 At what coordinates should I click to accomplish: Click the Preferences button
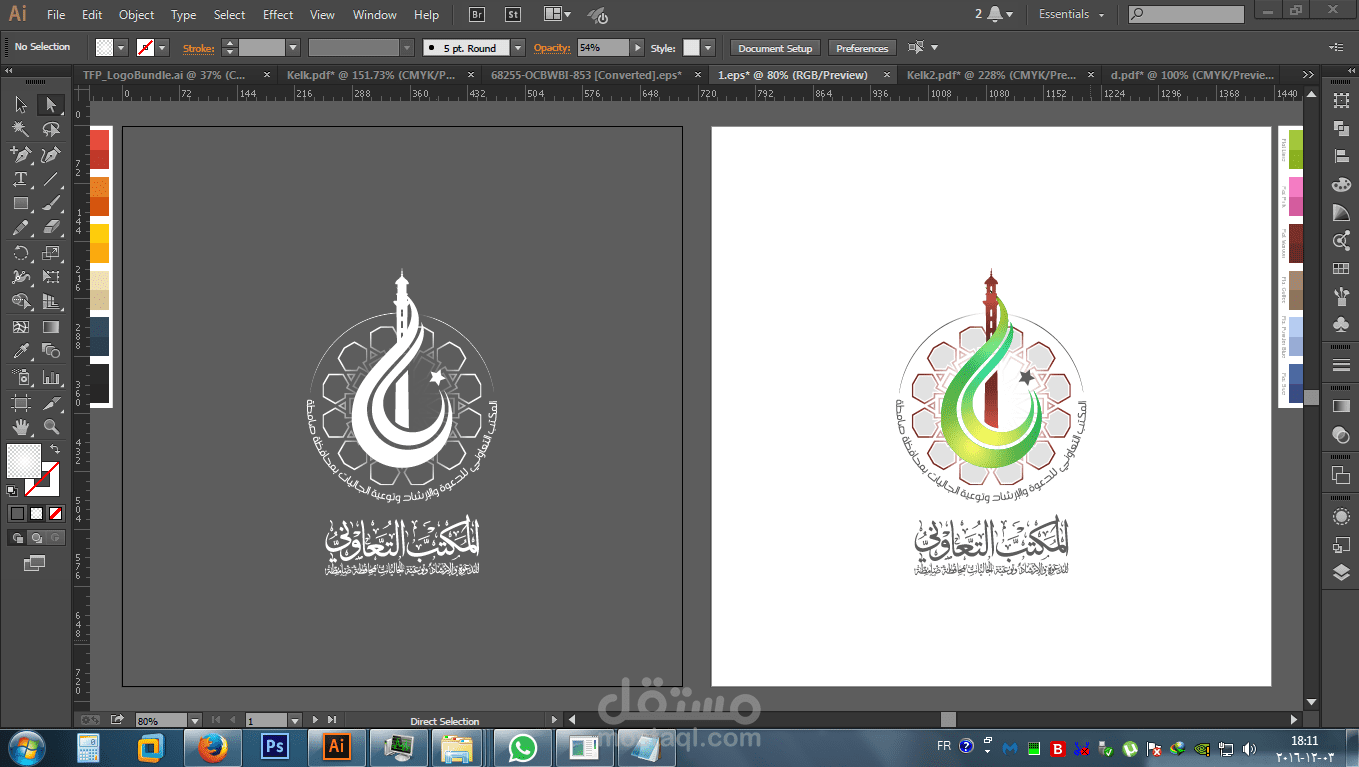862,48
